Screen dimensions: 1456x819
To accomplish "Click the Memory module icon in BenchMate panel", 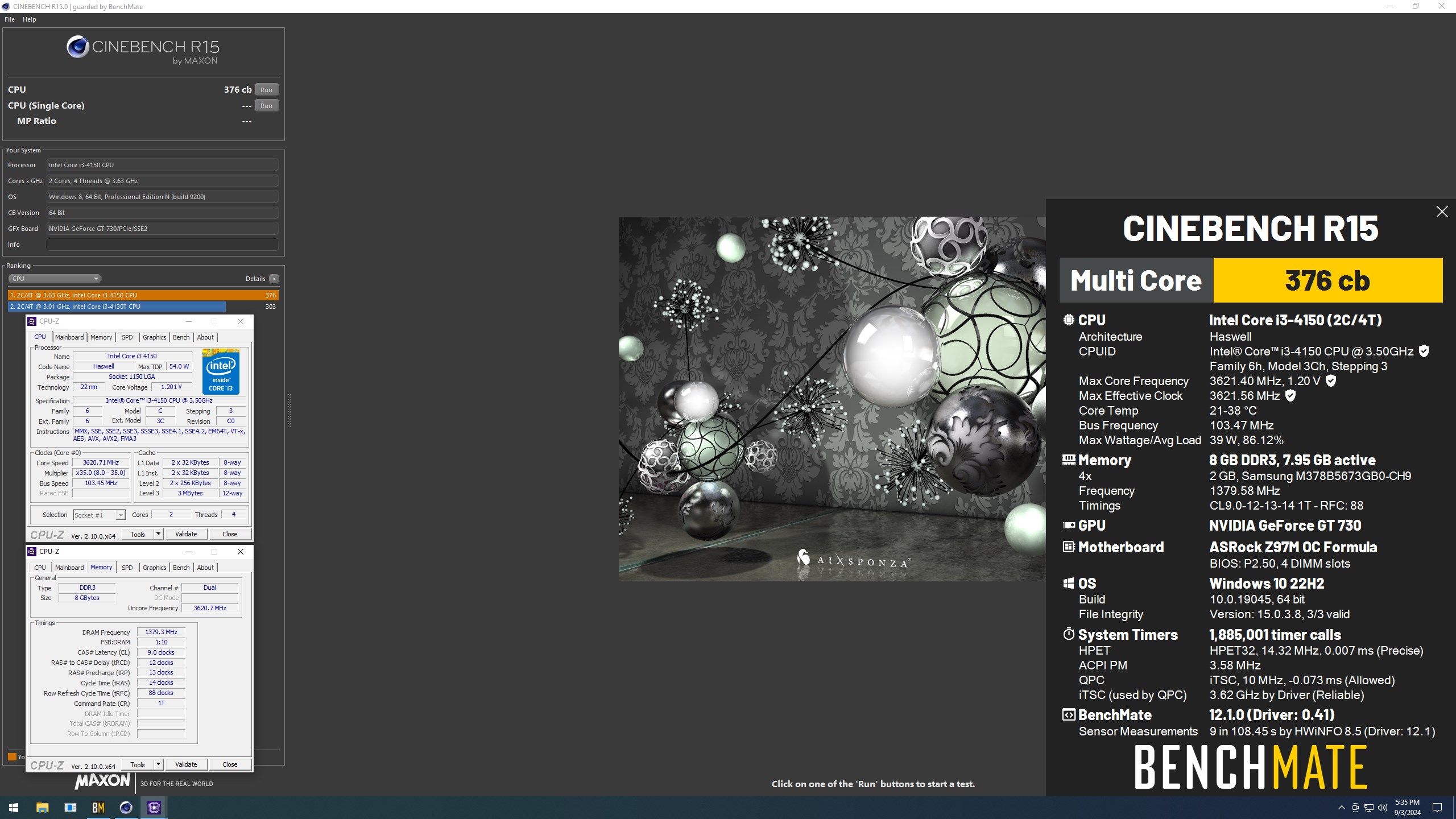I will point(1069,460).
